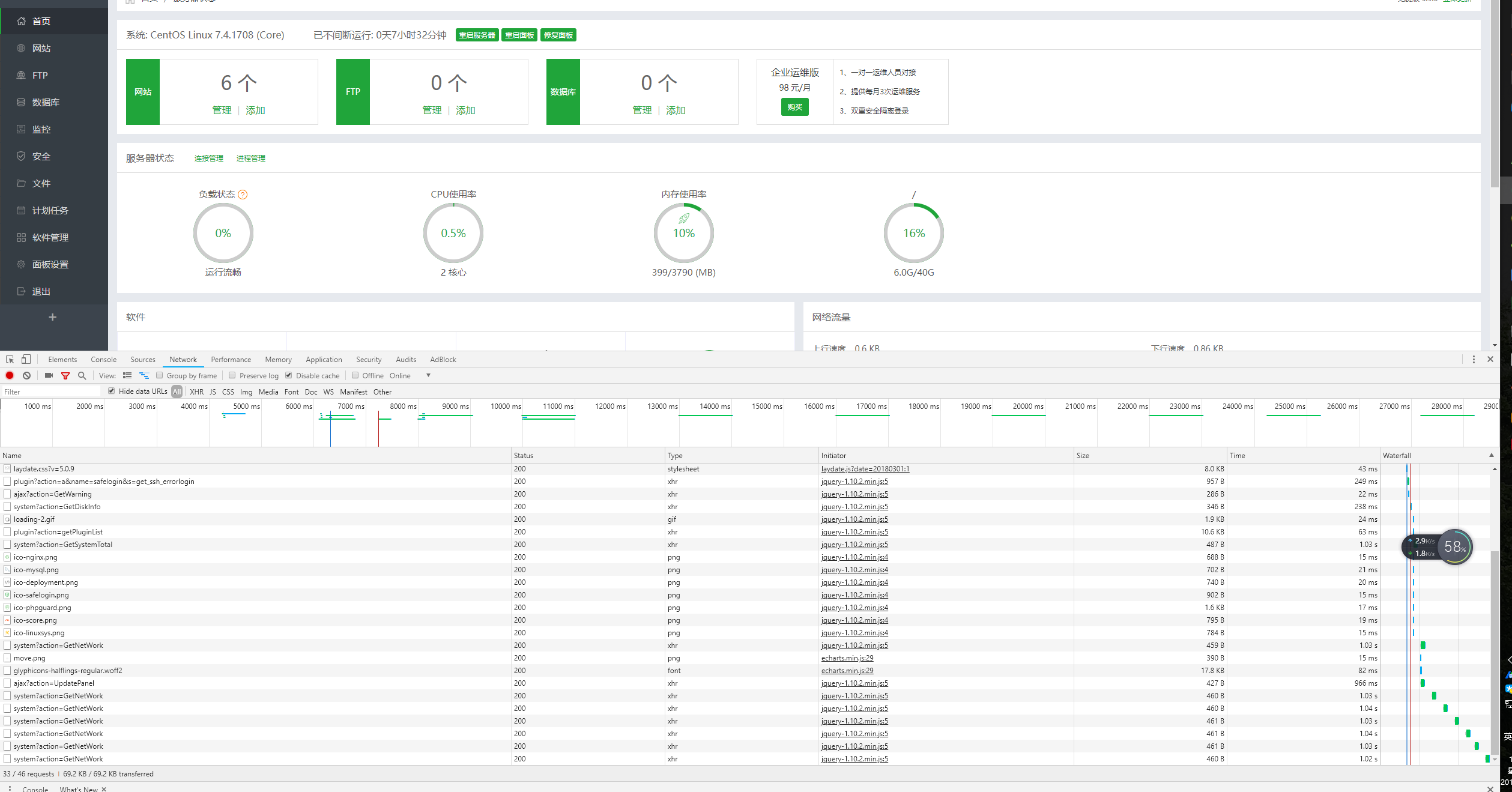Sort requests by Type column header
Screen dimensions: 1512x792
click(742, 455)
